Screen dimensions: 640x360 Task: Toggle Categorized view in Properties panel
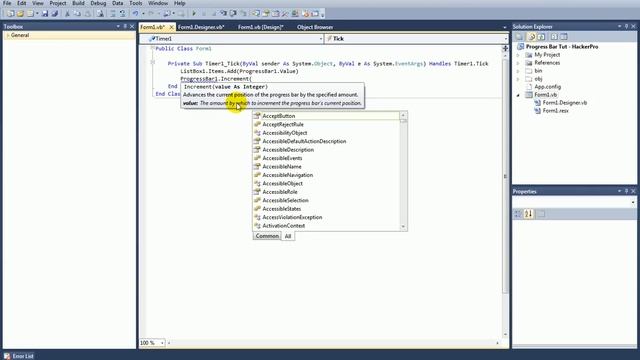(x=518, y=213)
